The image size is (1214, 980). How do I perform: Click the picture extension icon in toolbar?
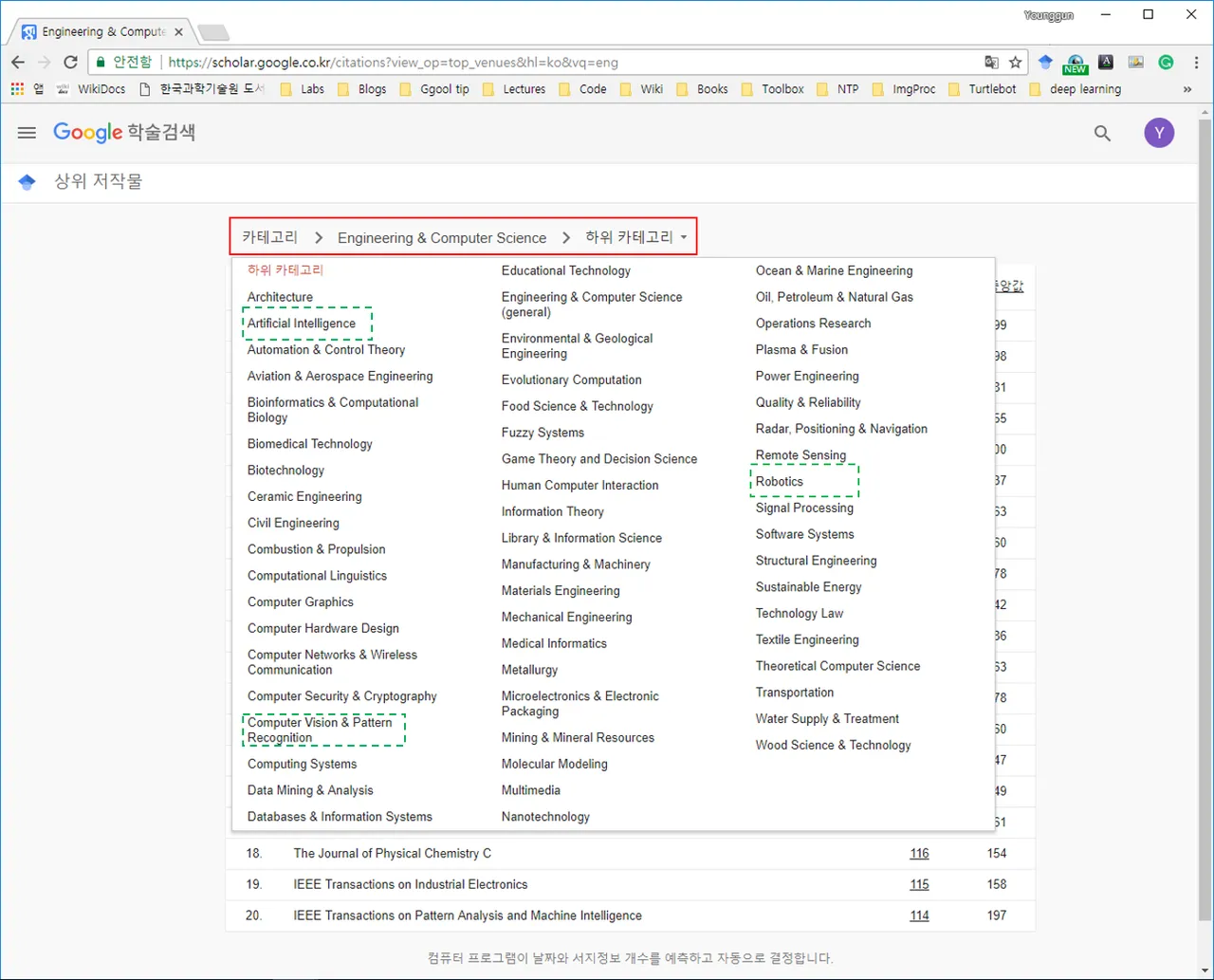(x=1135, y=62)
